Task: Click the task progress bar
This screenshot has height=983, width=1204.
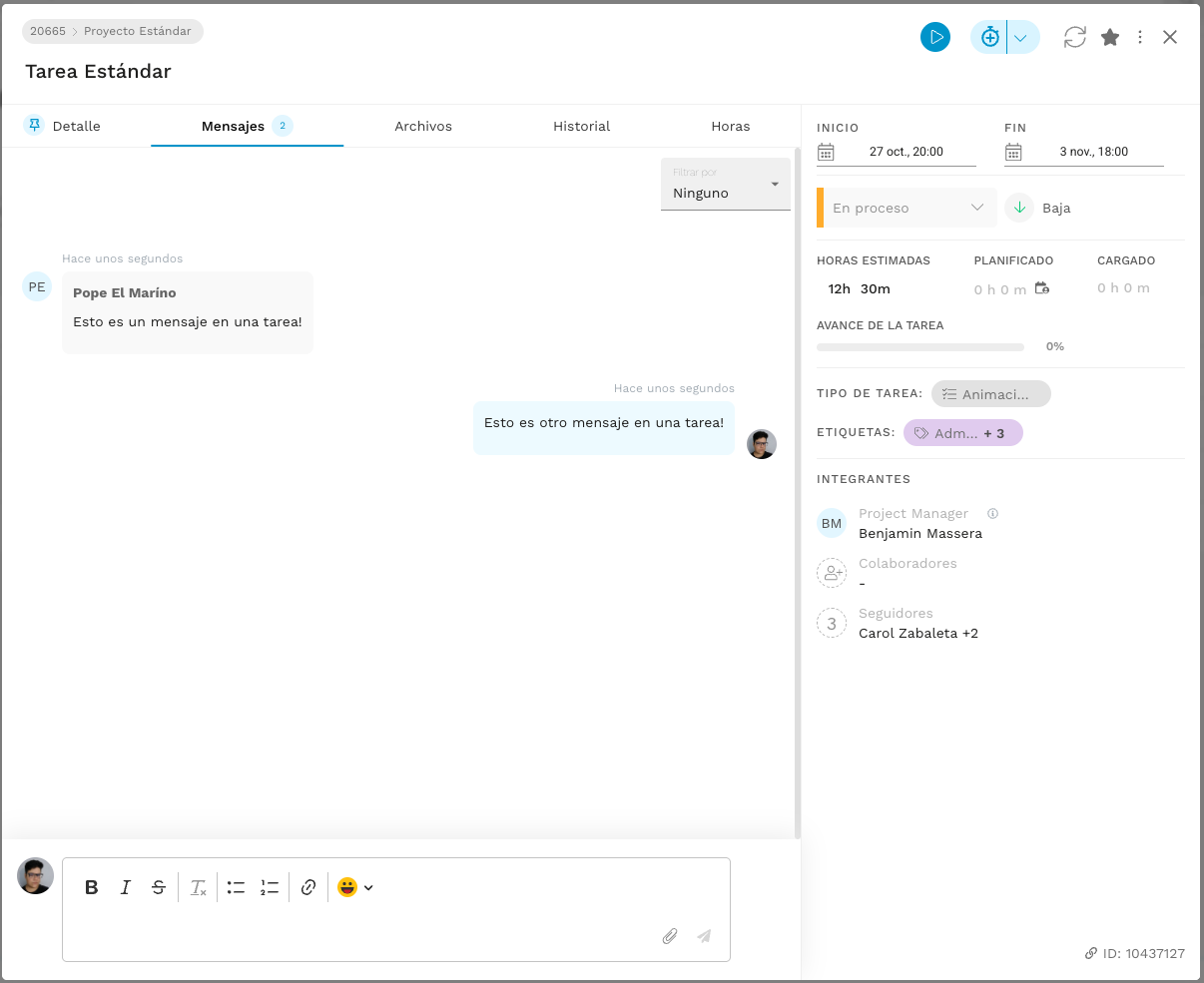Action: tap(920, 347)
